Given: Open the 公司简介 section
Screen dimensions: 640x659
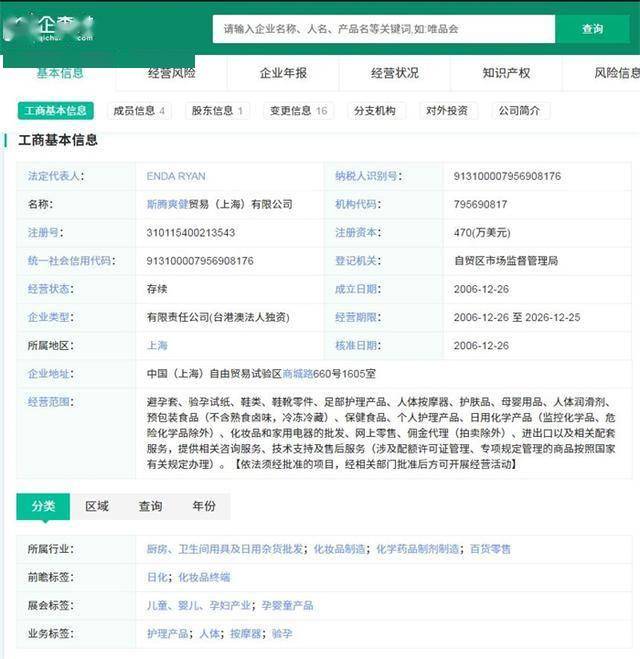Looking at the screenshot, I should tap(519, 111).
